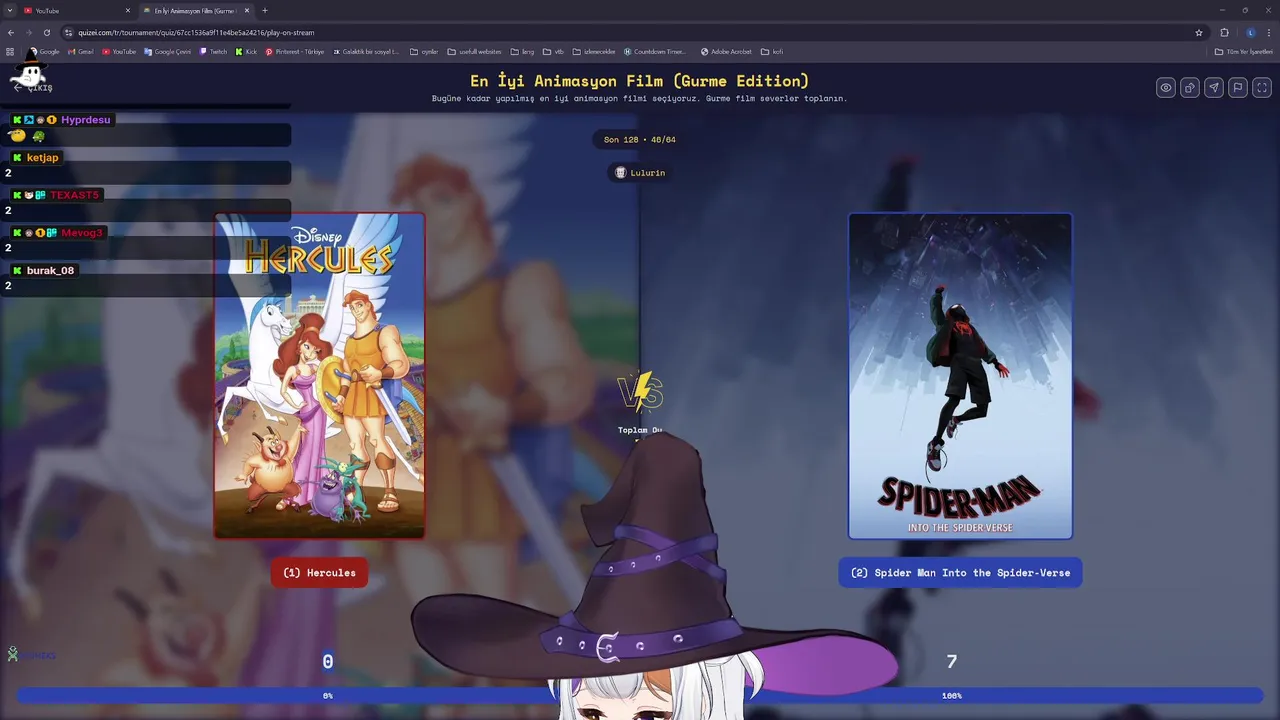Open the browser extensions puzzle icon

1224,32
